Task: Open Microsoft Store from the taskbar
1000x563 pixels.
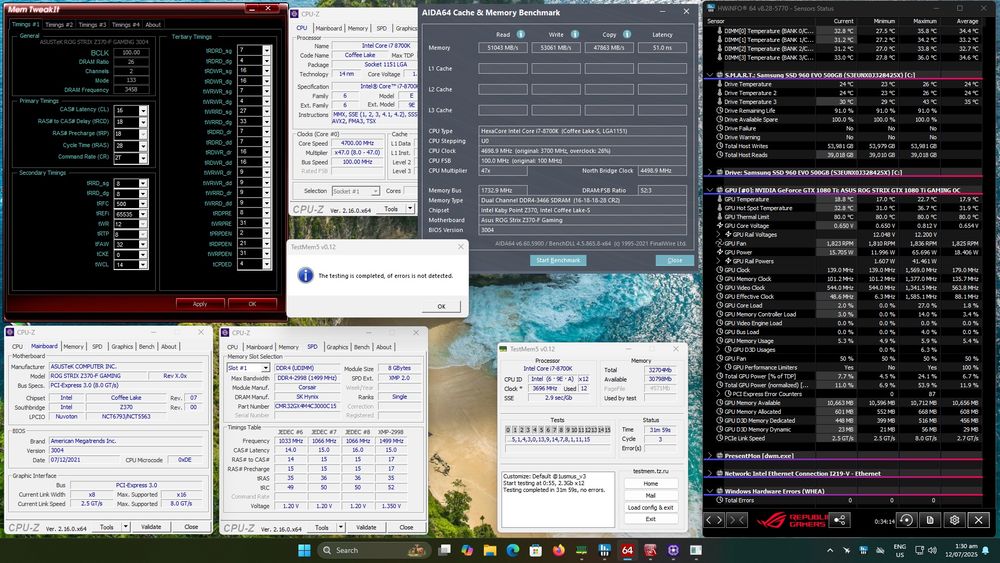Action: pos(536,550)
